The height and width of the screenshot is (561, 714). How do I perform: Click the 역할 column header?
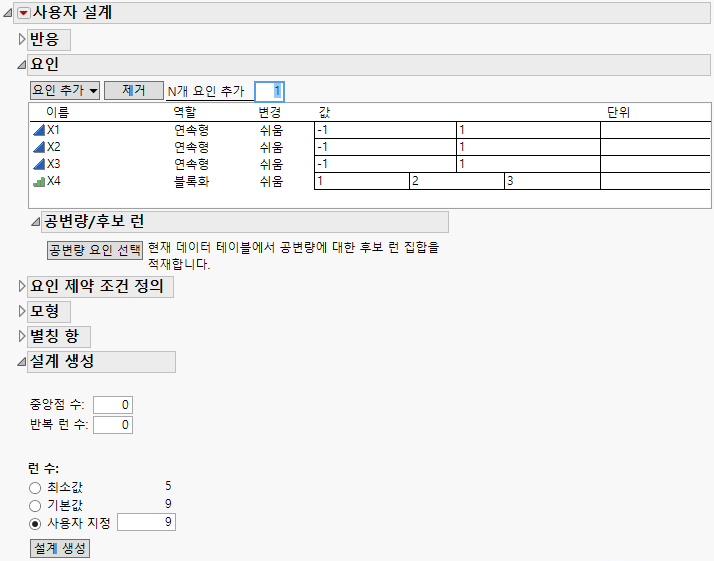tap(185, 112)
